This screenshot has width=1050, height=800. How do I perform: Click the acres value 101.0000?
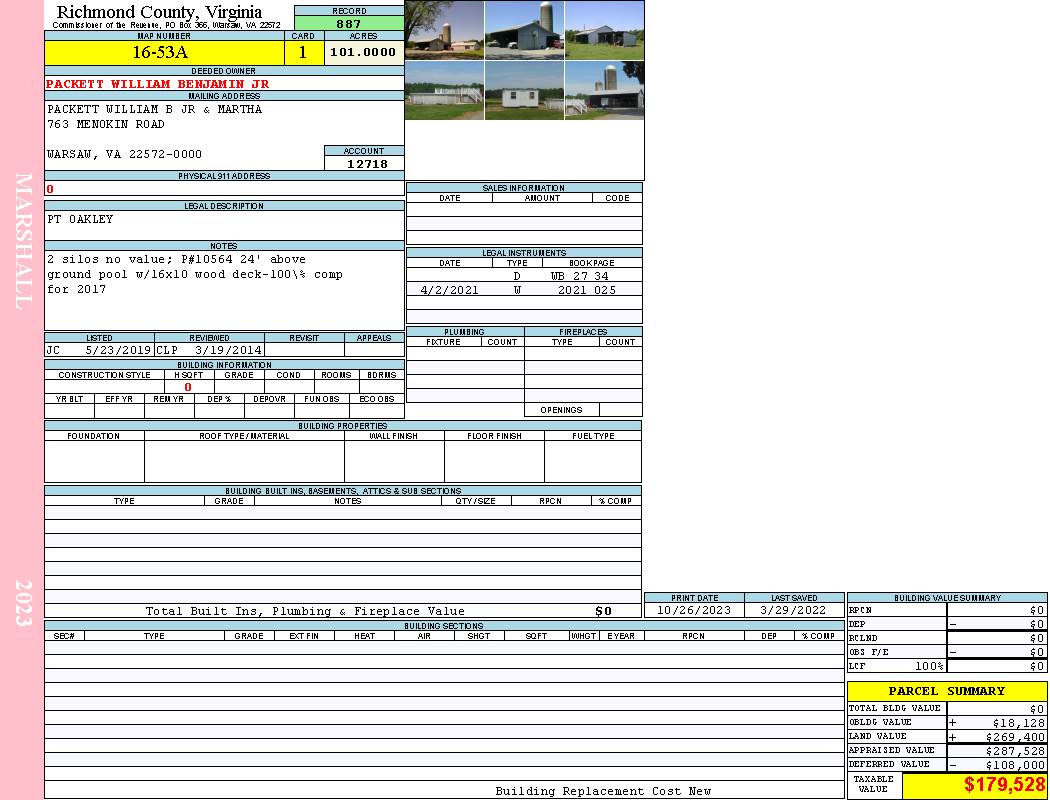pos(363,53)
